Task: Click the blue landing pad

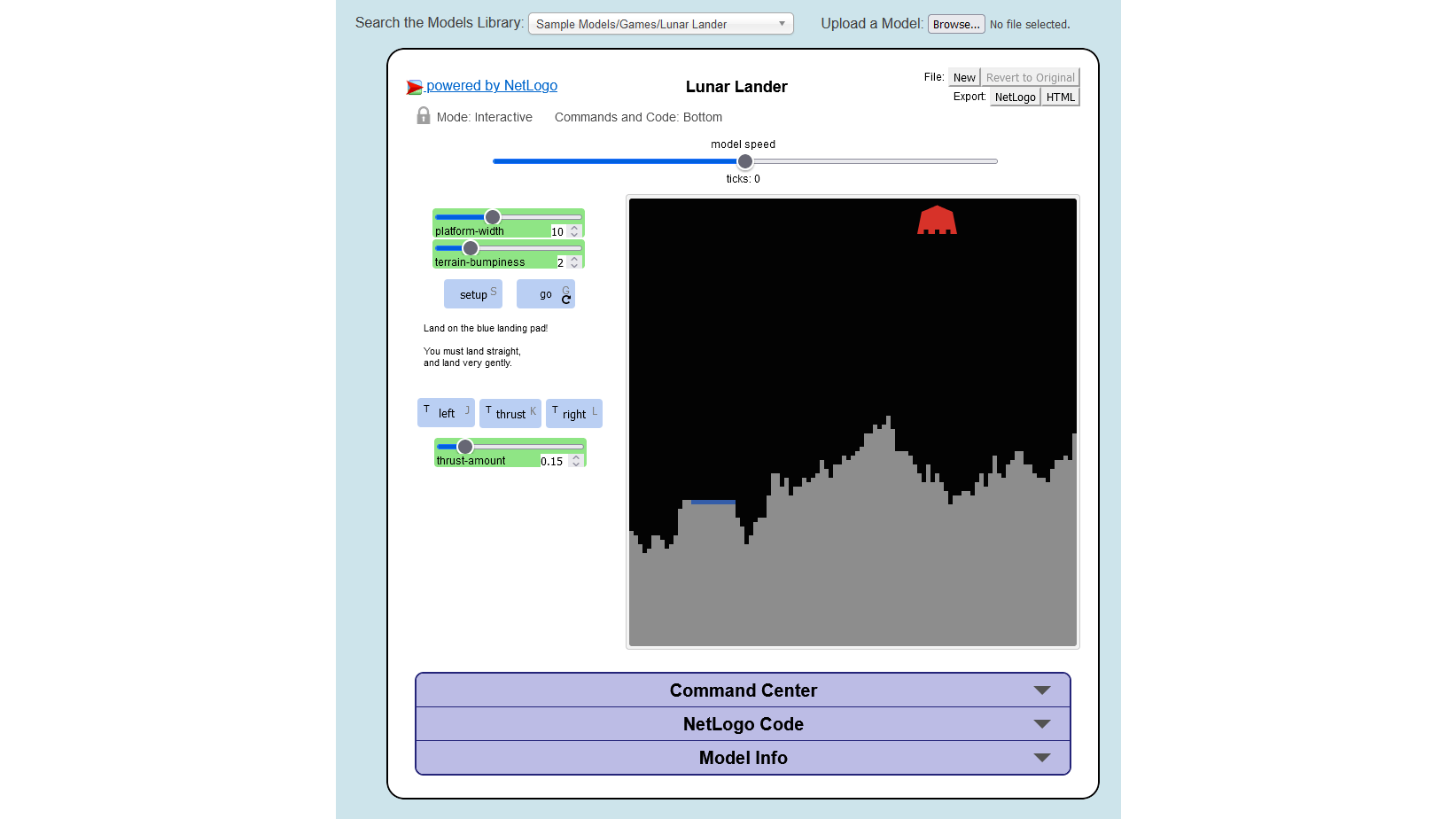Action: (x=713, y=503)
